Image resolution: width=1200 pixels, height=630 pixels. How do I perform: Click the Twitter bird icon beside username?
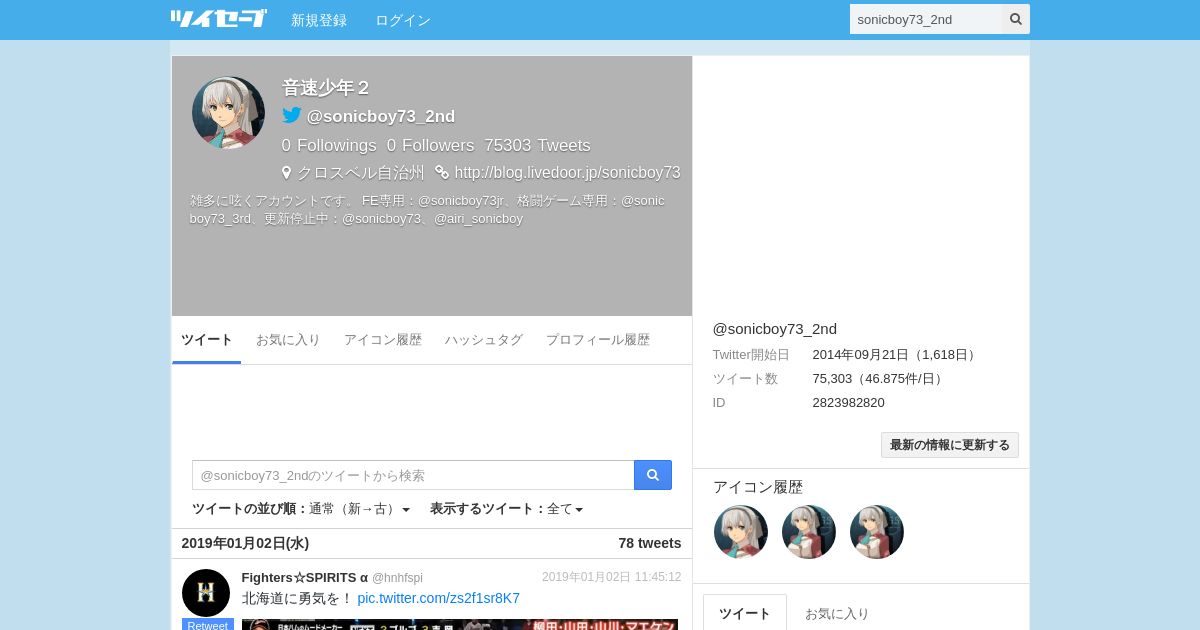click(292, 115)
